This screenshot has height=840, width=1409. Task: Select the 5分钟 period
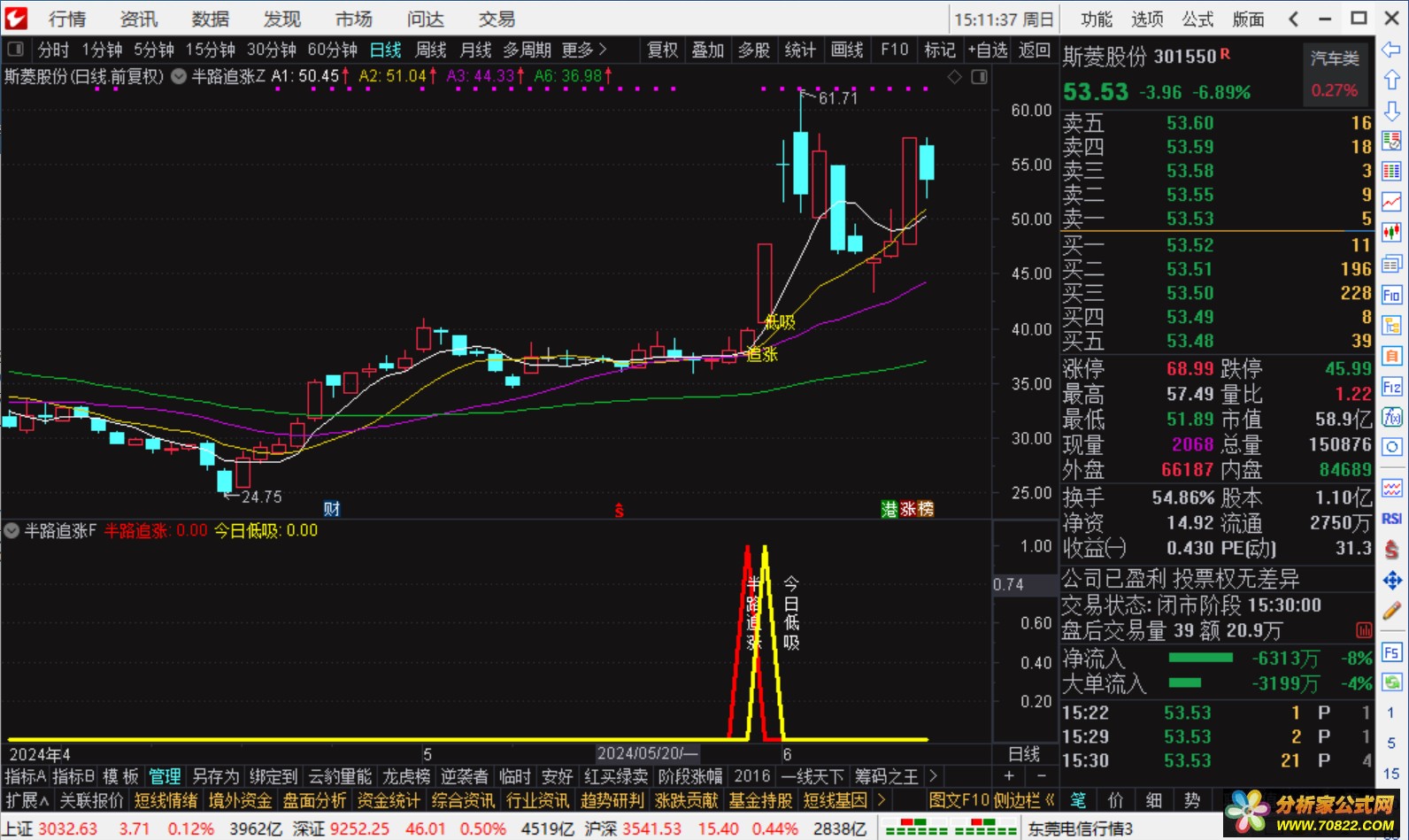(x=154, y=50)
